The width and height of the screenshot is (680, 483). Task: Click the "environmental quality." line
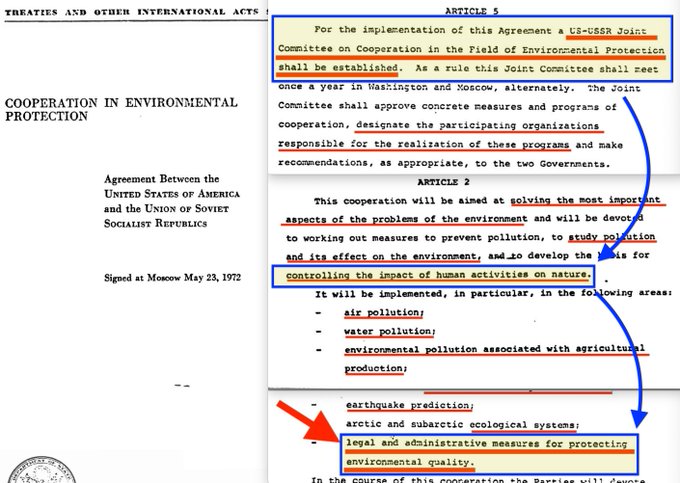pos(410,462)
